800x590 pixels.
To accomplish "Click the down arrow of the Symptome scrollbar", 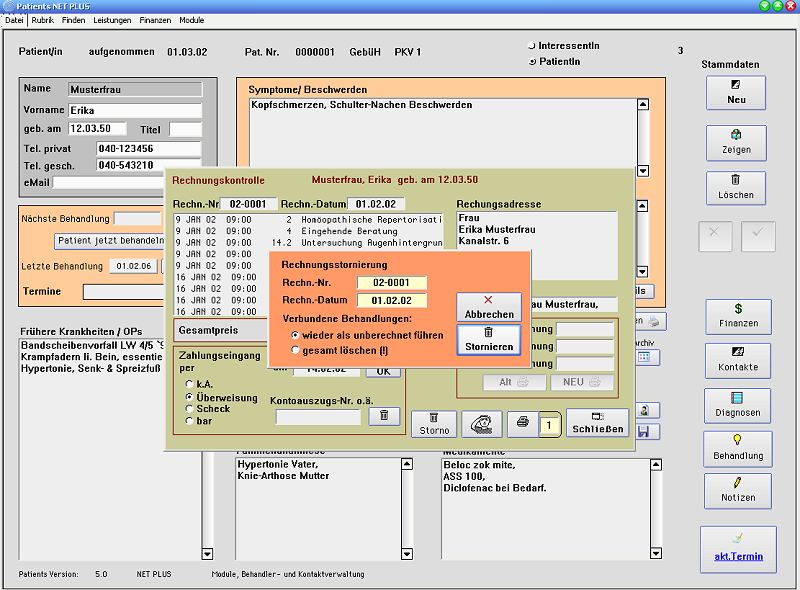I will 643,171.
